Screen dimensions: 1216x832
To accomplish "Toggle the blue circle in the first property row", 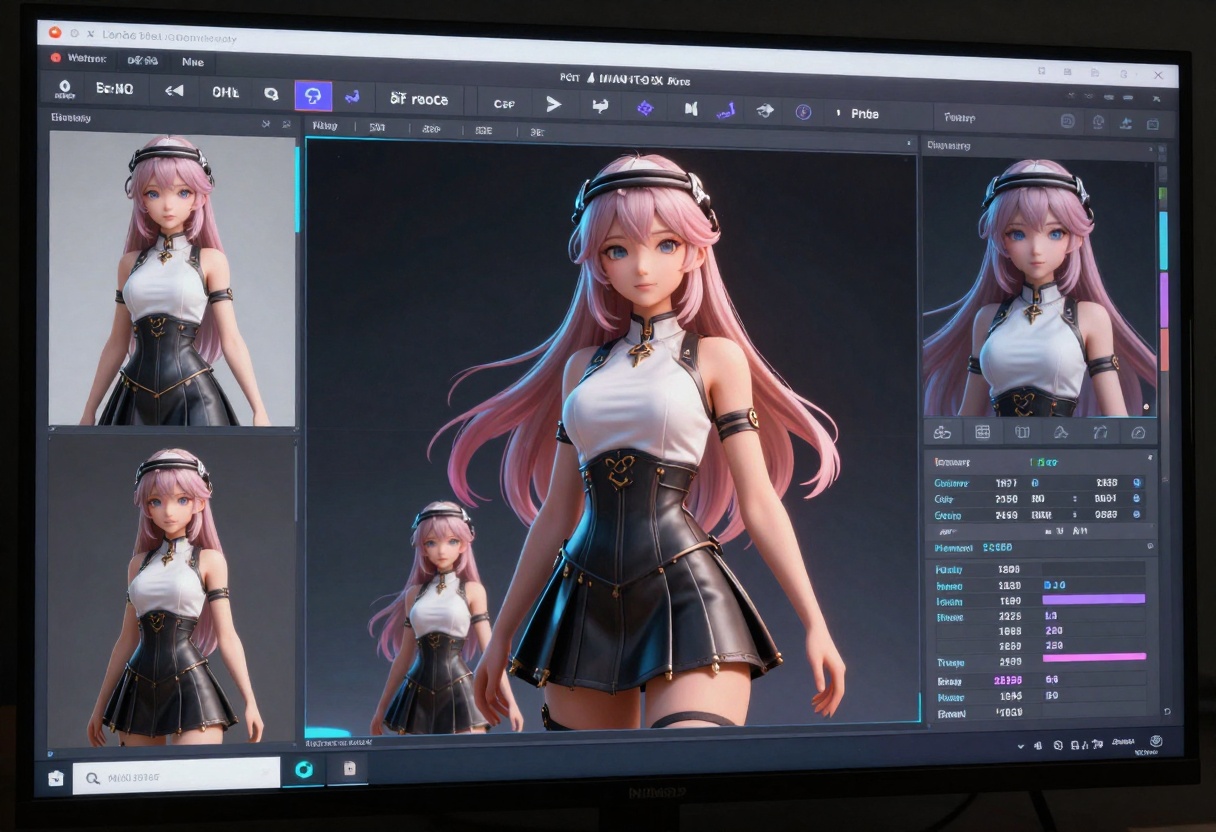I will (x=1136, y=482).
